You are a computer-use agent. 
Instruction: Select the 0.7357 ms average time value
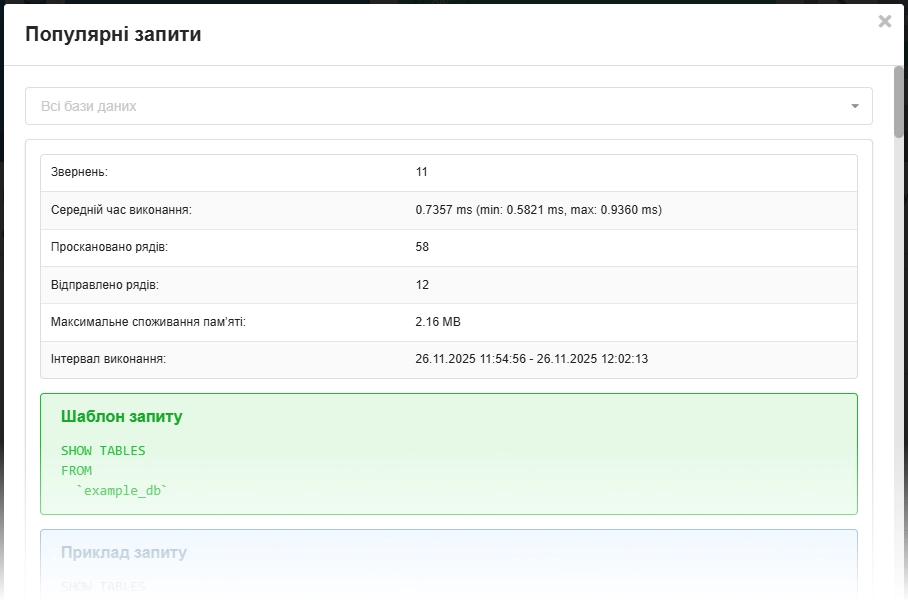click(x=539, y=210)
